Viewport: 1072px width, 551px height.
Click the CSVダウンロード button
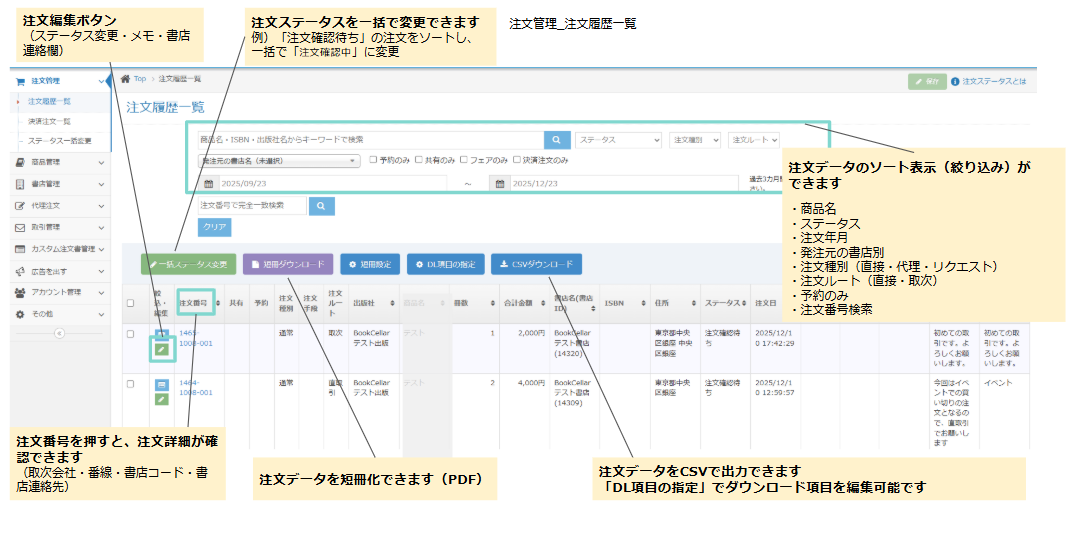pos(536,265)
